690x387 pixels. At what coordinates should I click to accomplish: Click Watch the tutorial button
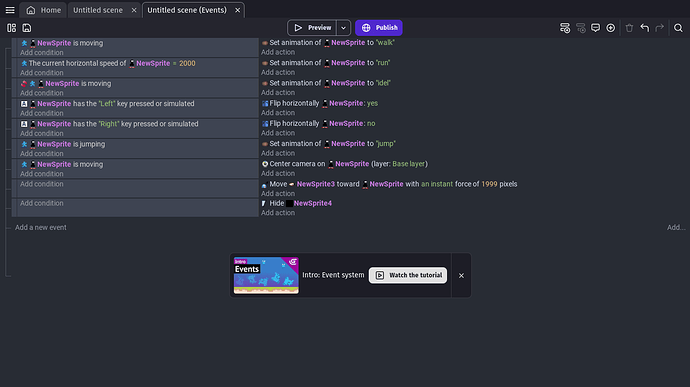408,275
